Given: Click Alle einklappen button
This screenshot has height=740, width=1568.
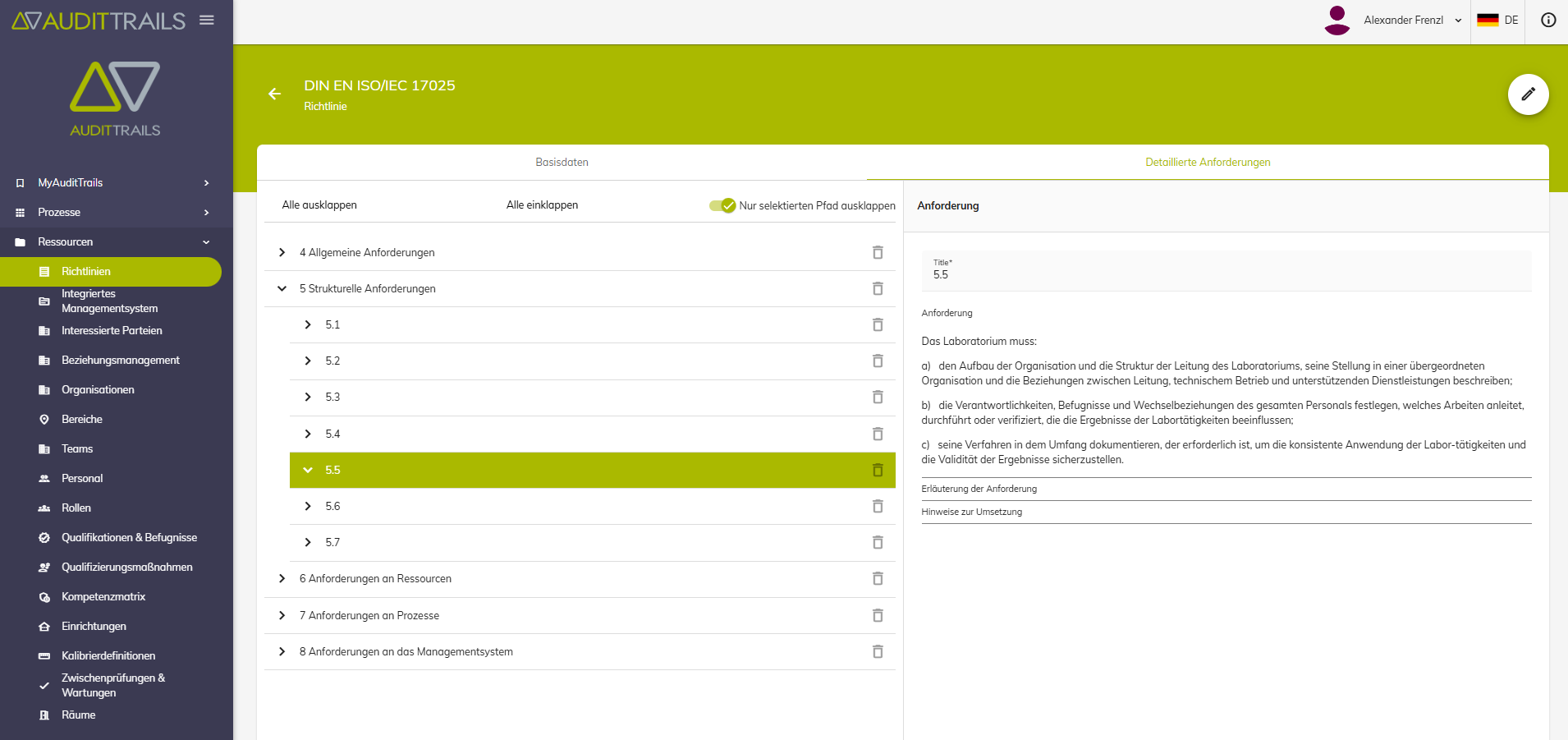Looking at the screenshot, I should pyautogui.click(x=542, y=205).
